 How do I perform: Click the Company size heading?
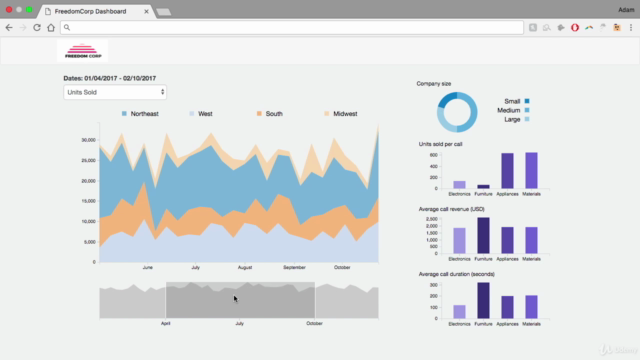433,84
